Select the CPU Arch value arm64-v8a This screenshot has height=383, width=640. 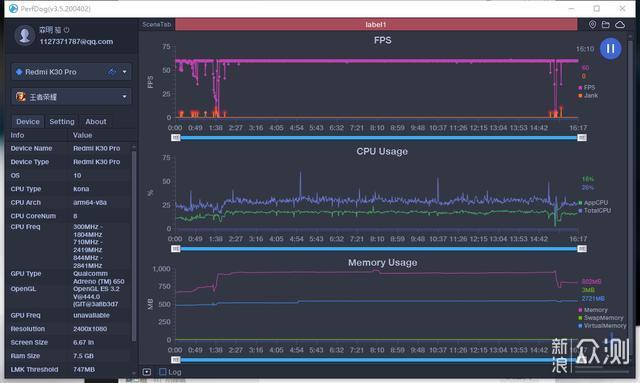pos(90,203)
